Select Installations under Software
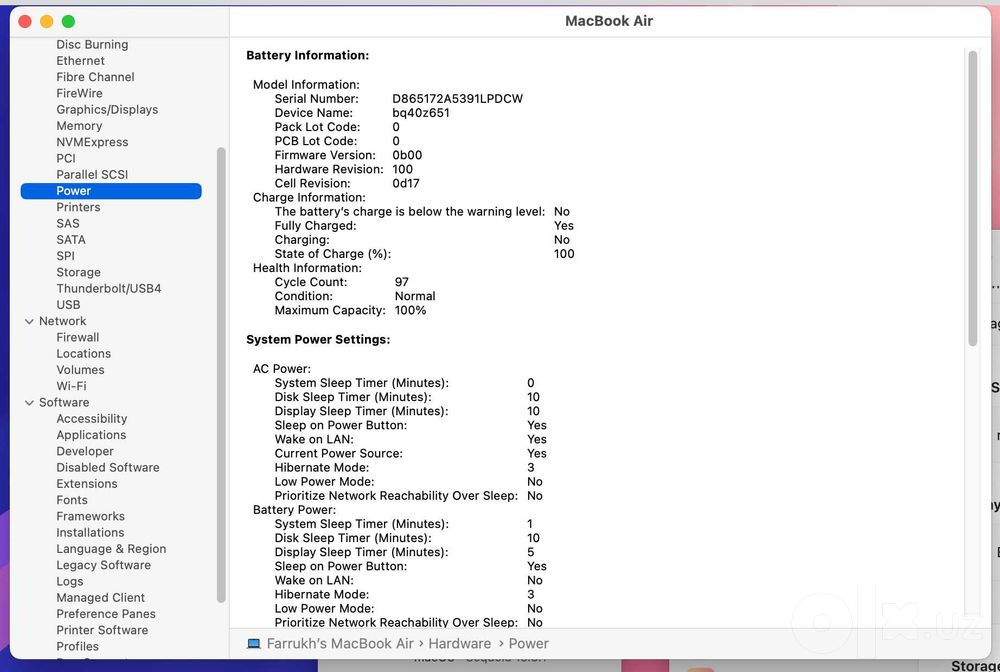 tap(90, 532)
